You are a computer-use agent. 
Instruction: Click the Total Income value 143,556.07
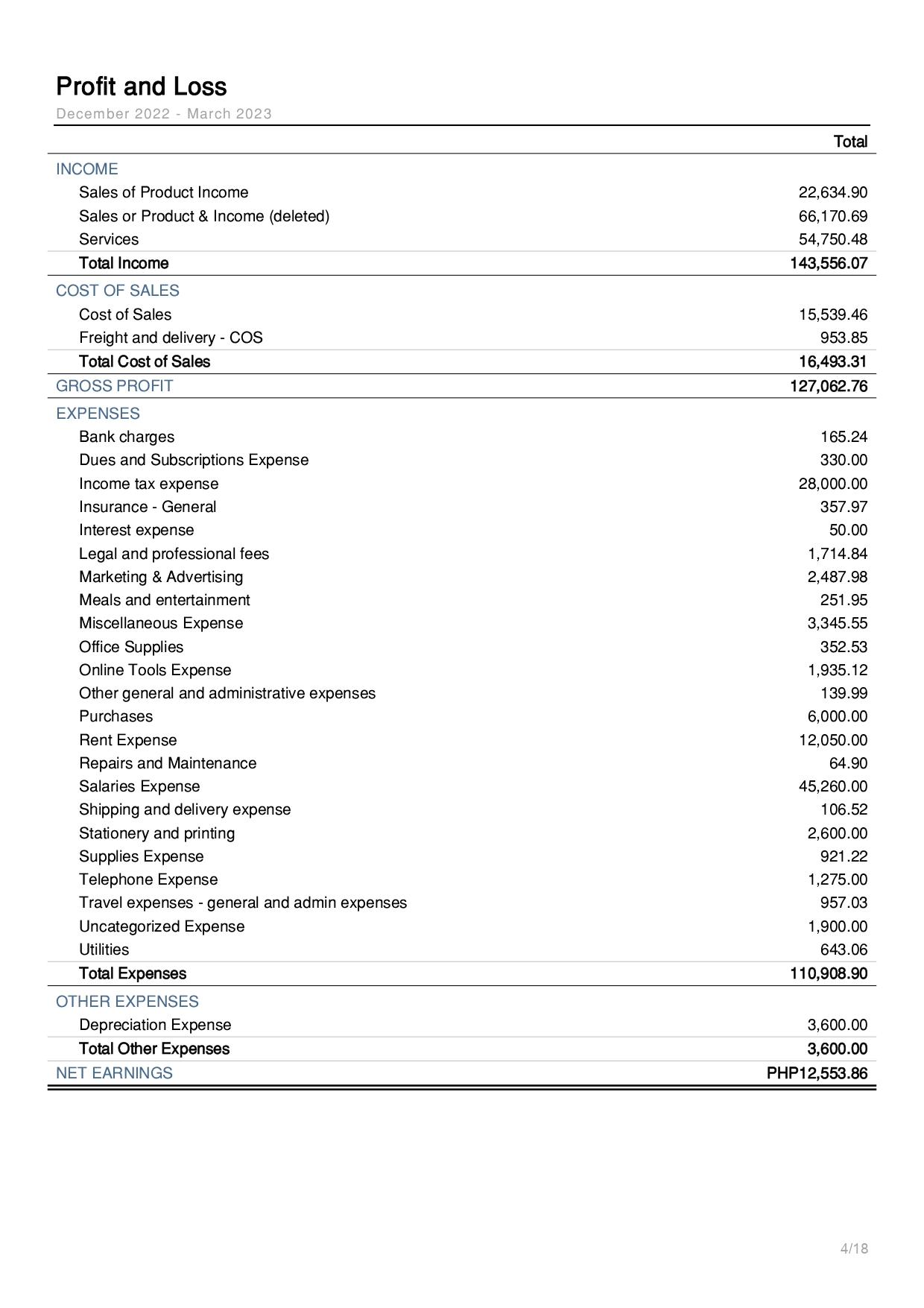tap(829, 263)
